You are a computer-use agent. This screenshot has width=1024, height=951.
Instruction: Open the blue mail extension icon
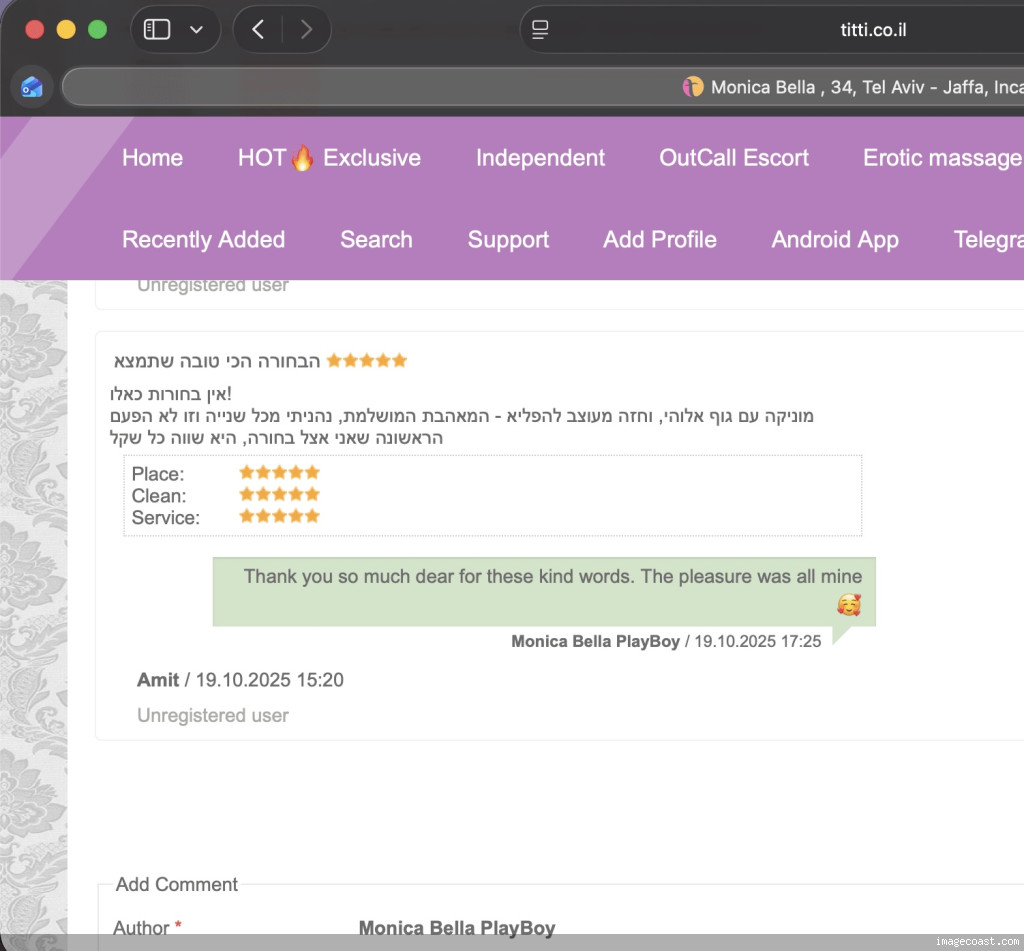click(x=32, y=87)
